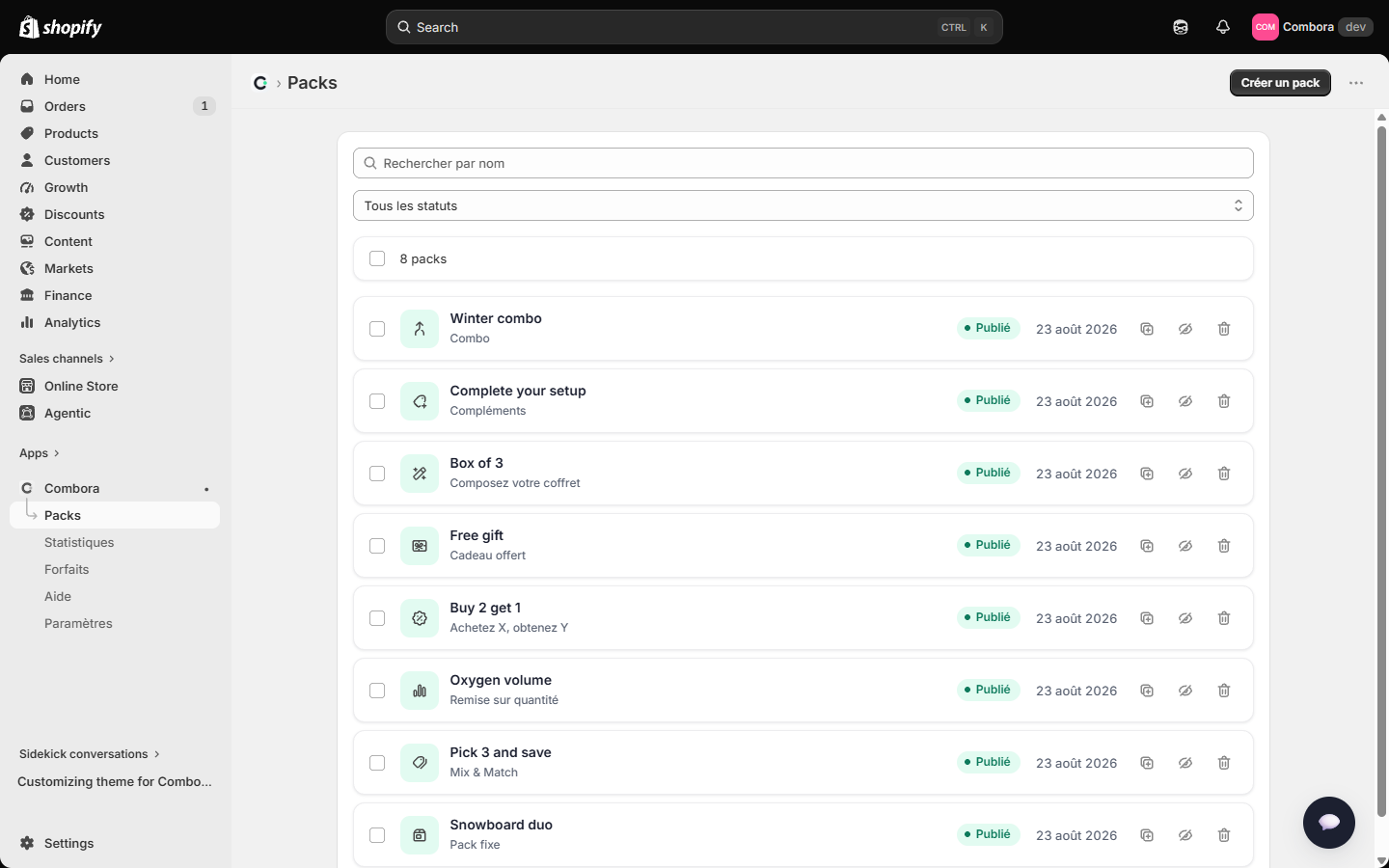
Task: Expand the Sales channels section
Action: point(67,359)
